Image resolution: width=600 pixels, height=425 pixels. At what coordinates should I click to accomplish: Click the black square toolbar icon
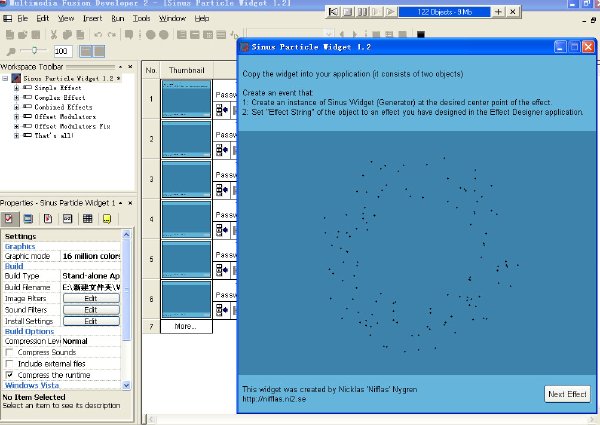click(x=421, y=35)
